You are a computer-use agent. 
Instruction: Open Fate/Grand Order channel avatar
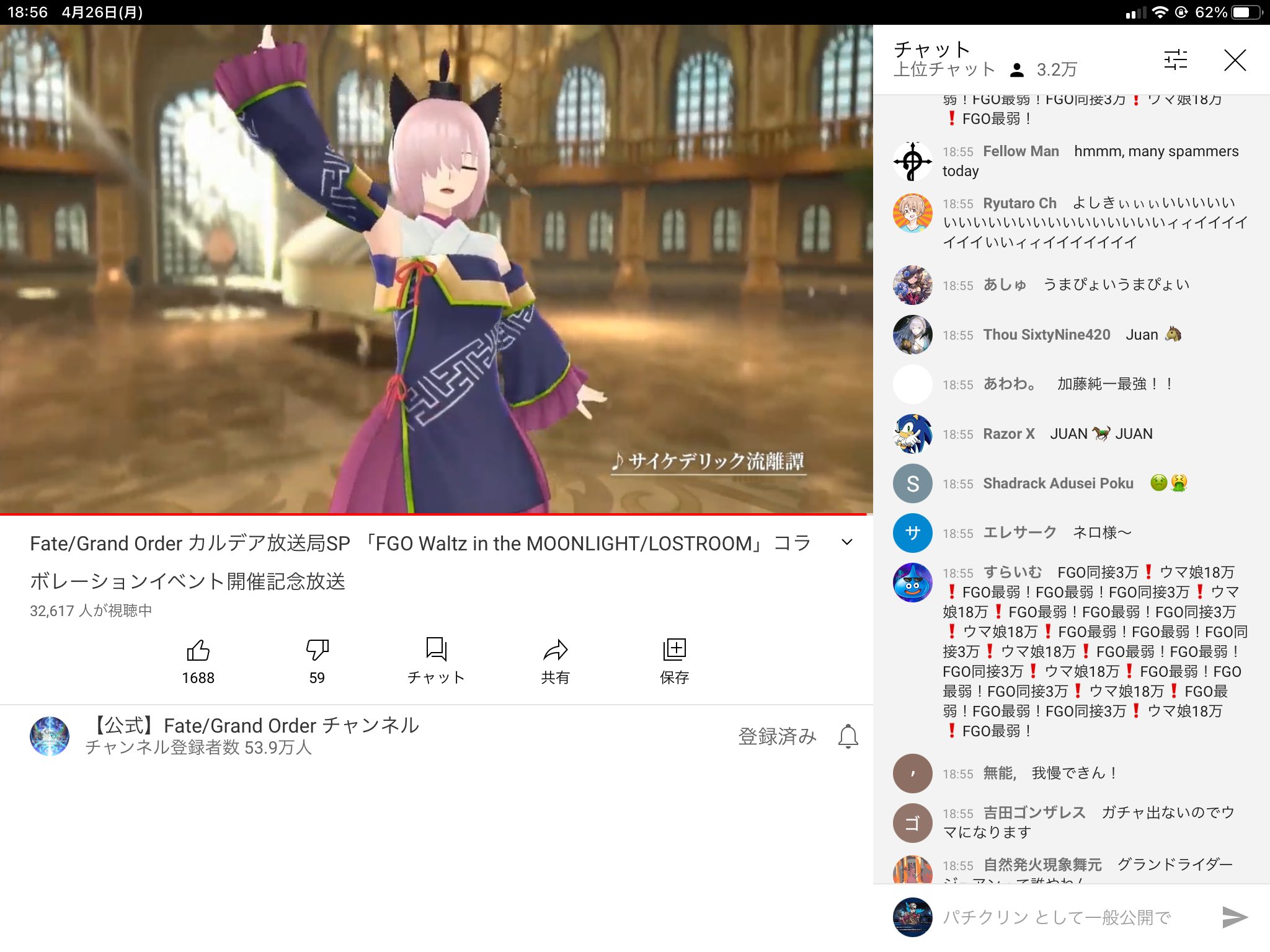coord(50,736)
